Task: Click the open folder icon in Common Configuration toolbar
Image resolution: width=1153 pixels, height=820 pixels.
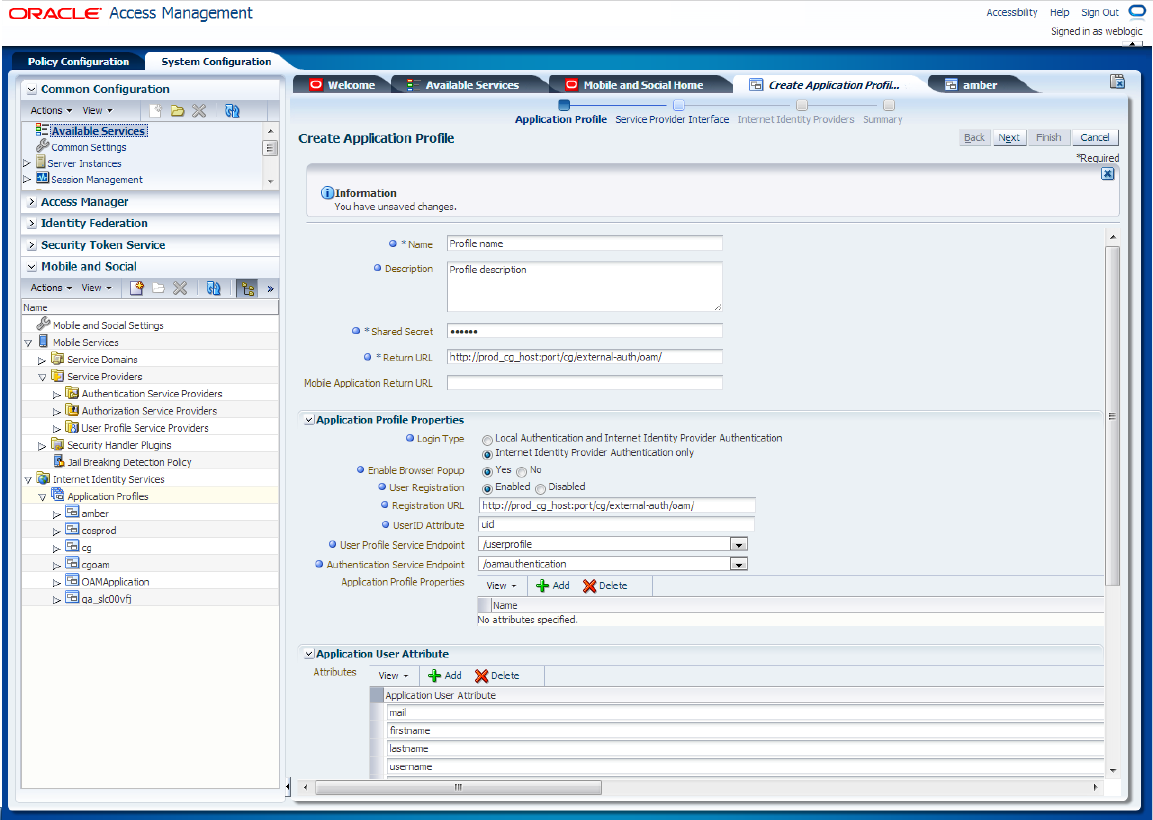Action: click(x=177, y=110)
